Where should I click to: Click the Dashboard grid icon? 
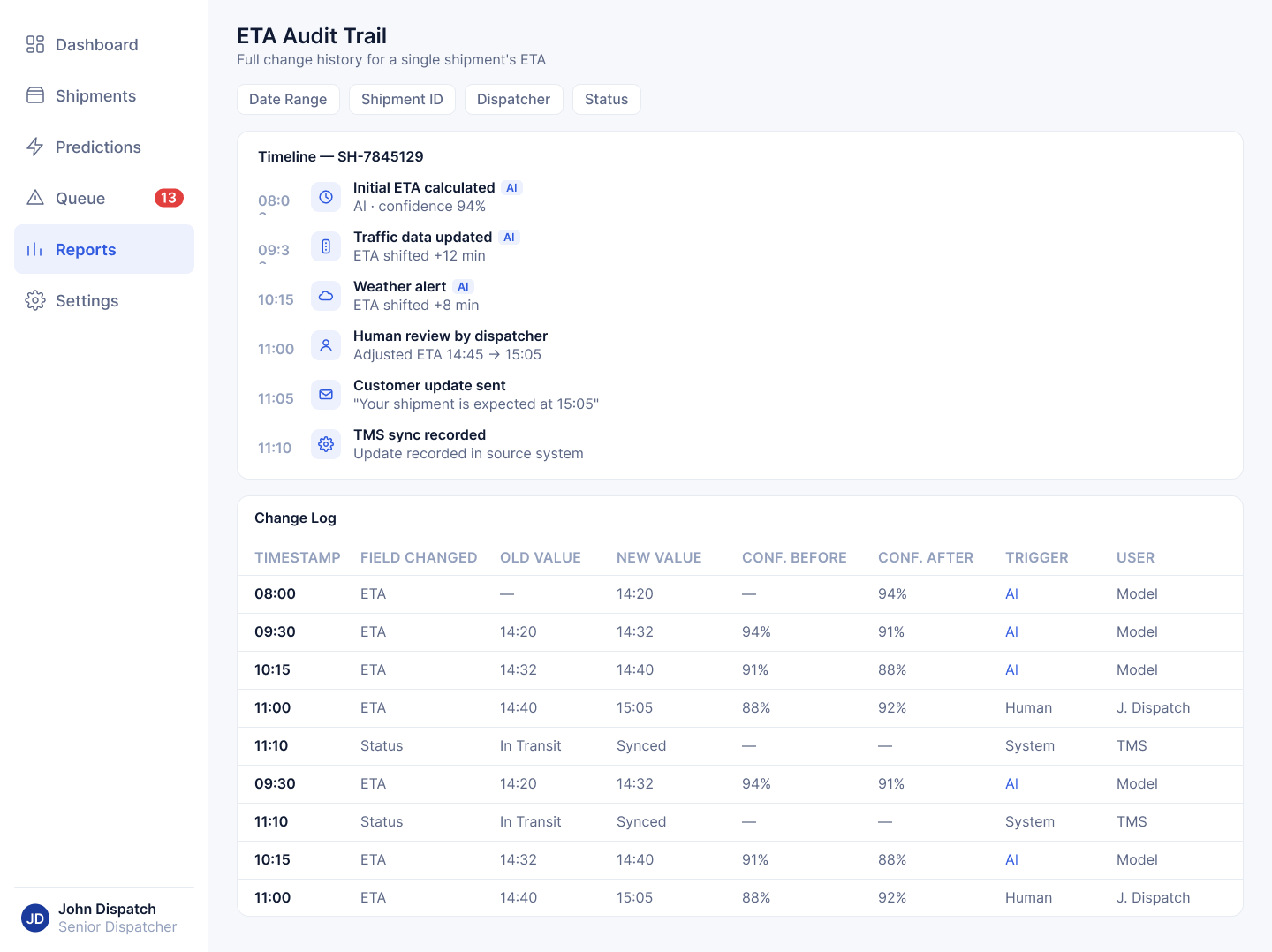35,44
